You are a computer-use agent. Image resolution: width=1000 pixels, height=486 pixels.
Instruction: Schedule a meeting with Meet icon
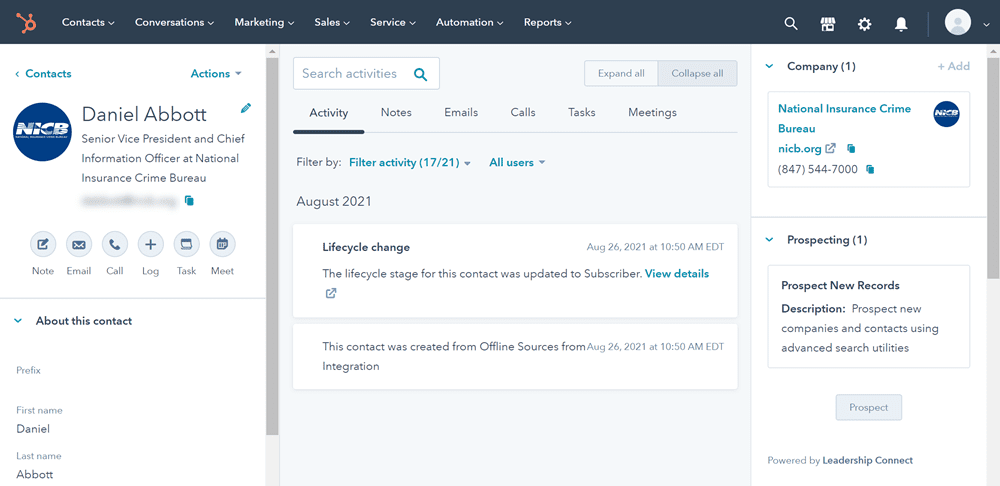223,244
